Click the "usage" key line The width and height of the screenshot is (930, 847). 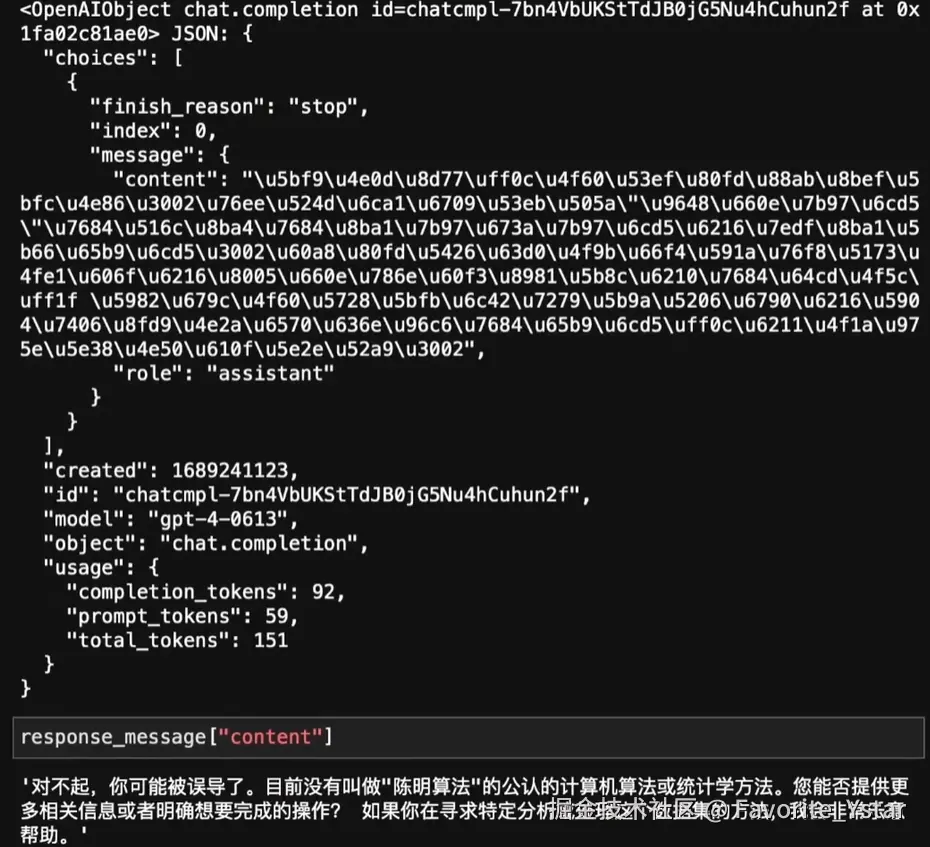101,568
